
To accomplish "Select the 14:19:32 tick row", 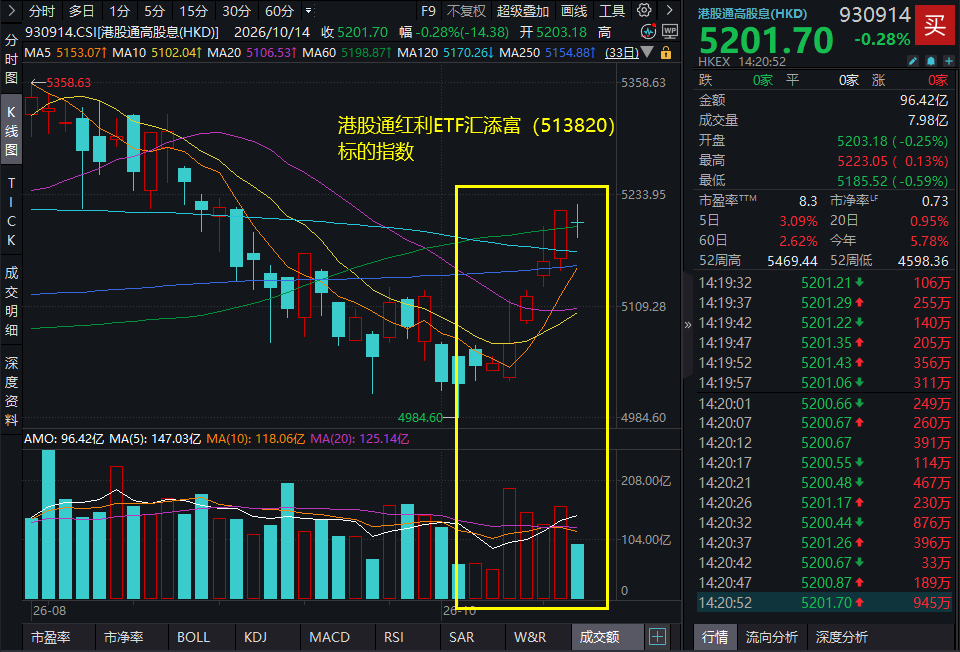I will click(x=824, y=282).
